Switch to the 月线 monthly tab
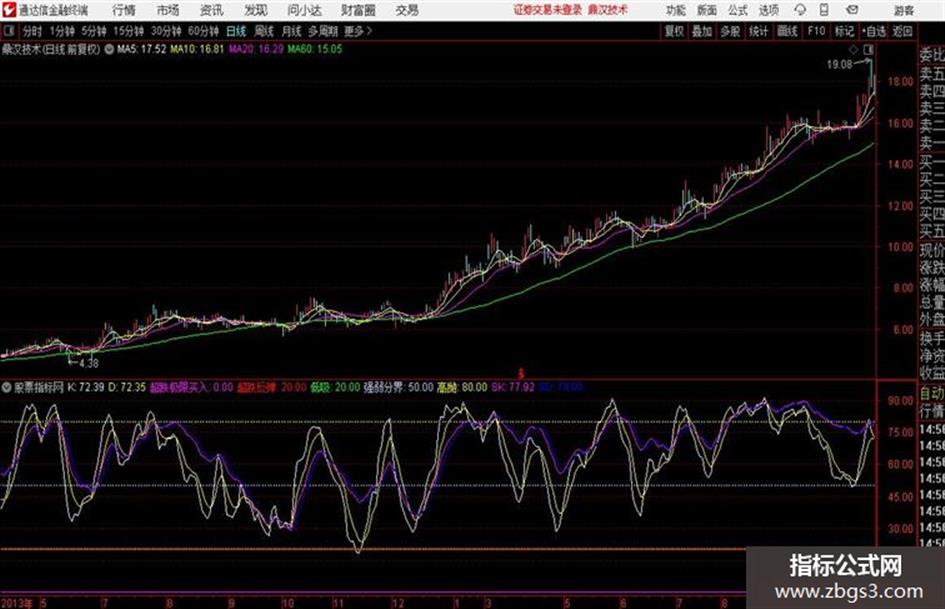Screen dimensions: 945x609 pyautogui.click(x=291, y=31)
